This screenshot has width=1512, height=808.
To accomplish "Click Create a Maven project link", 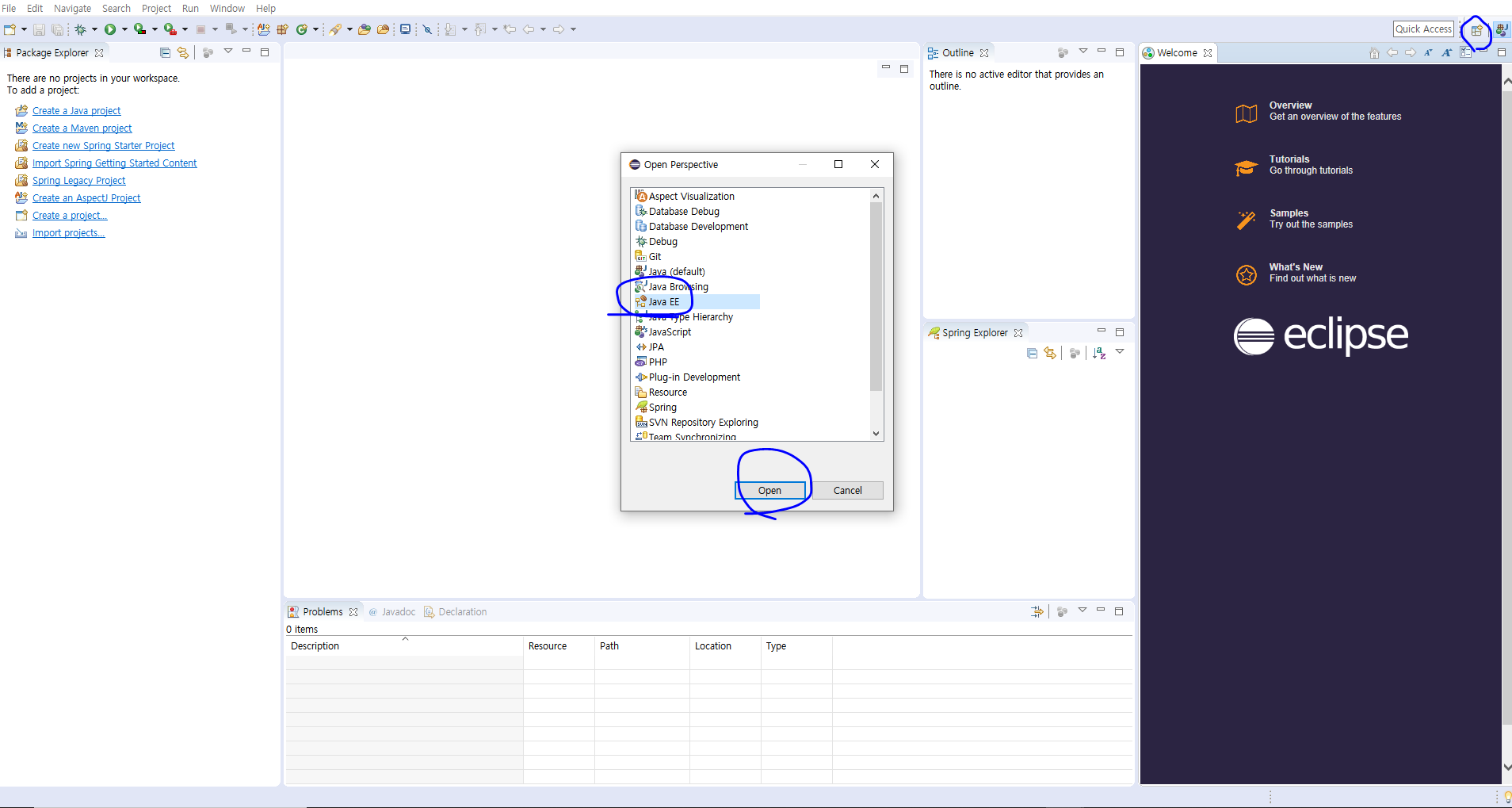I will click(82, 128).
